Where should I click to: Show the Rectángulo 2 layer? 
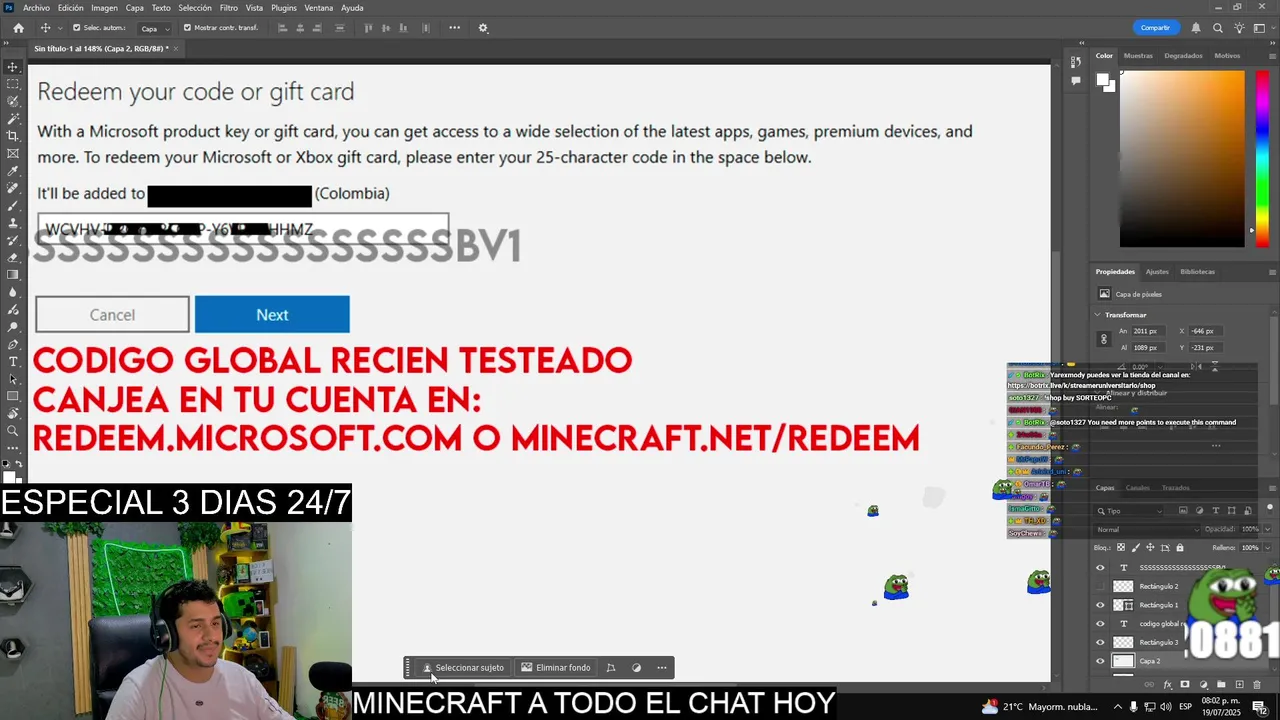point(1100,586)
